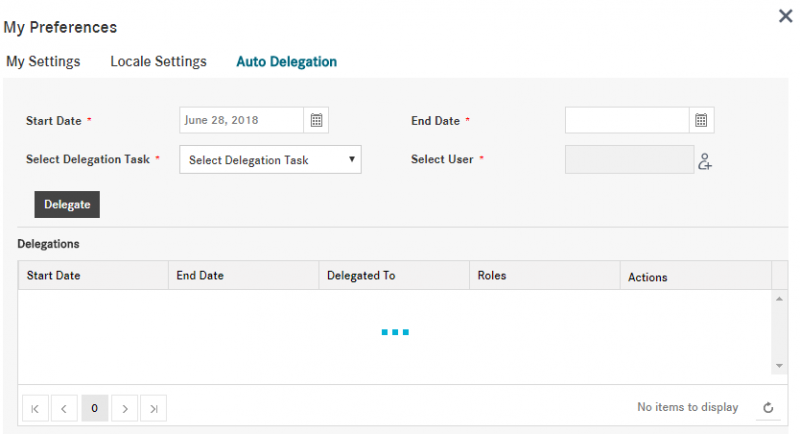Open the Start Date calendar picker
This screenshot has height=434, width=800.
pos(316,120)
